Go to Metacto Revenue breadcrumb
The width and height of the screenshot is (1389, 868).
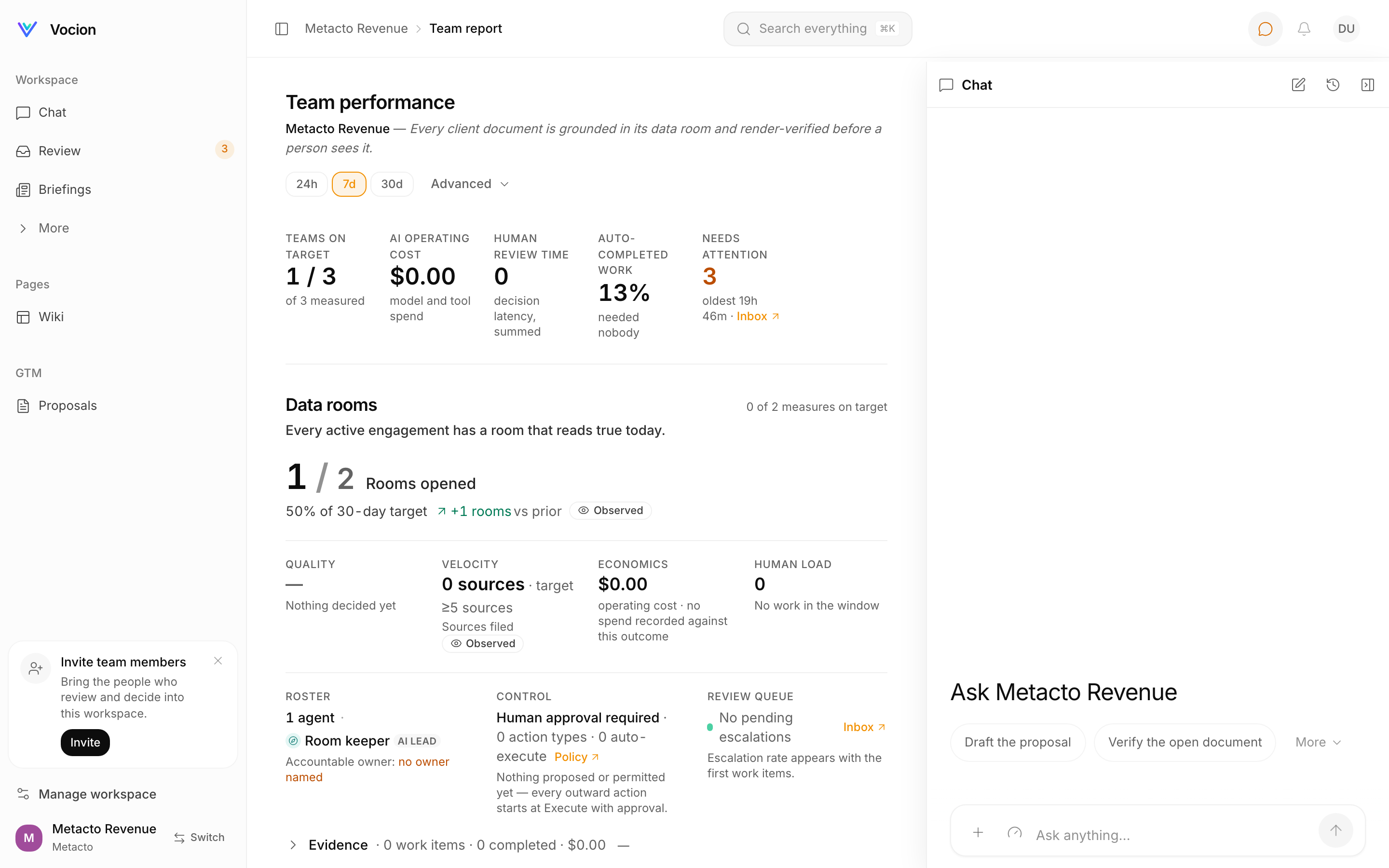356,29
